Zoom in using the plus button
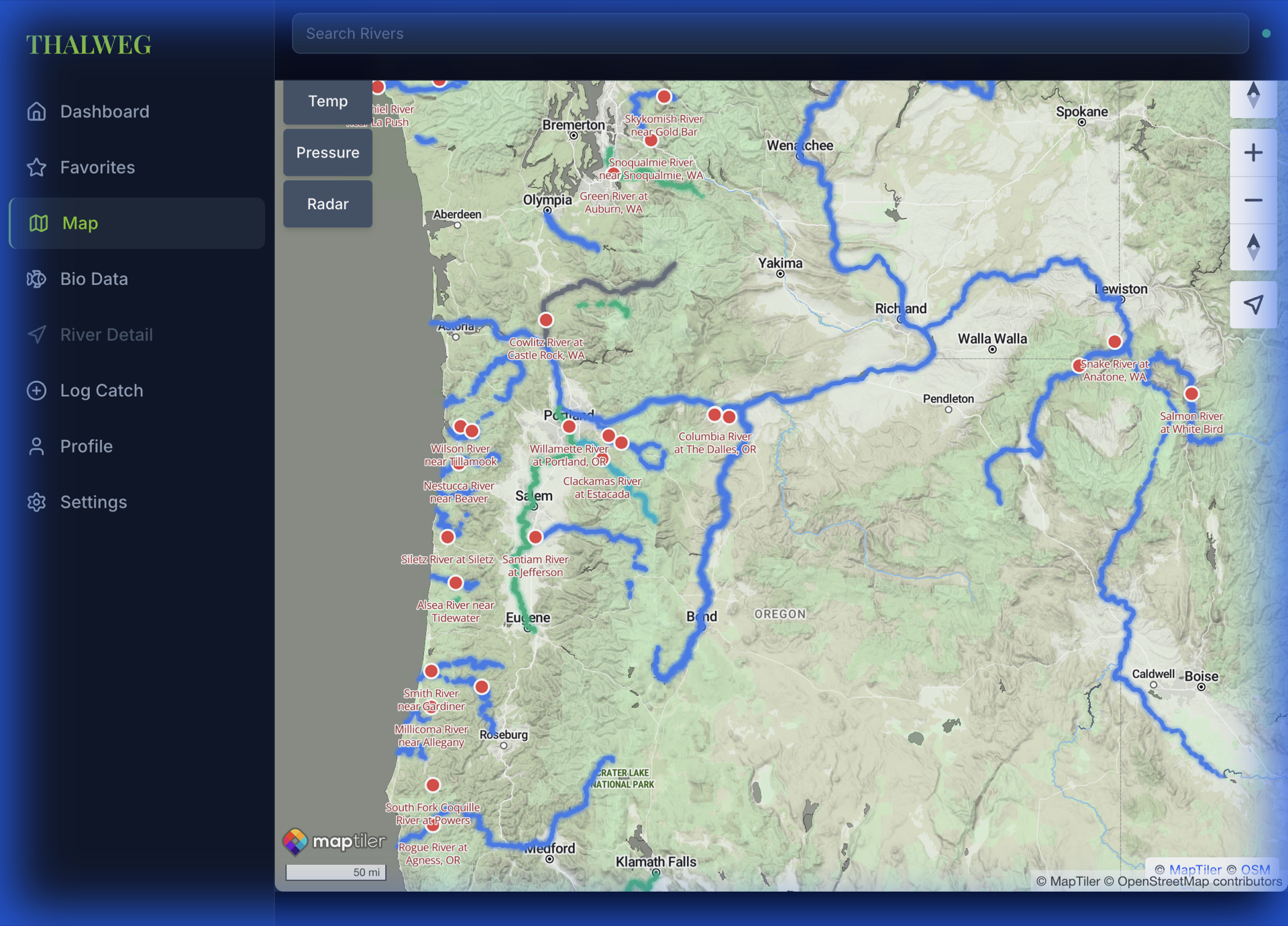 (x=1253, y=152)
